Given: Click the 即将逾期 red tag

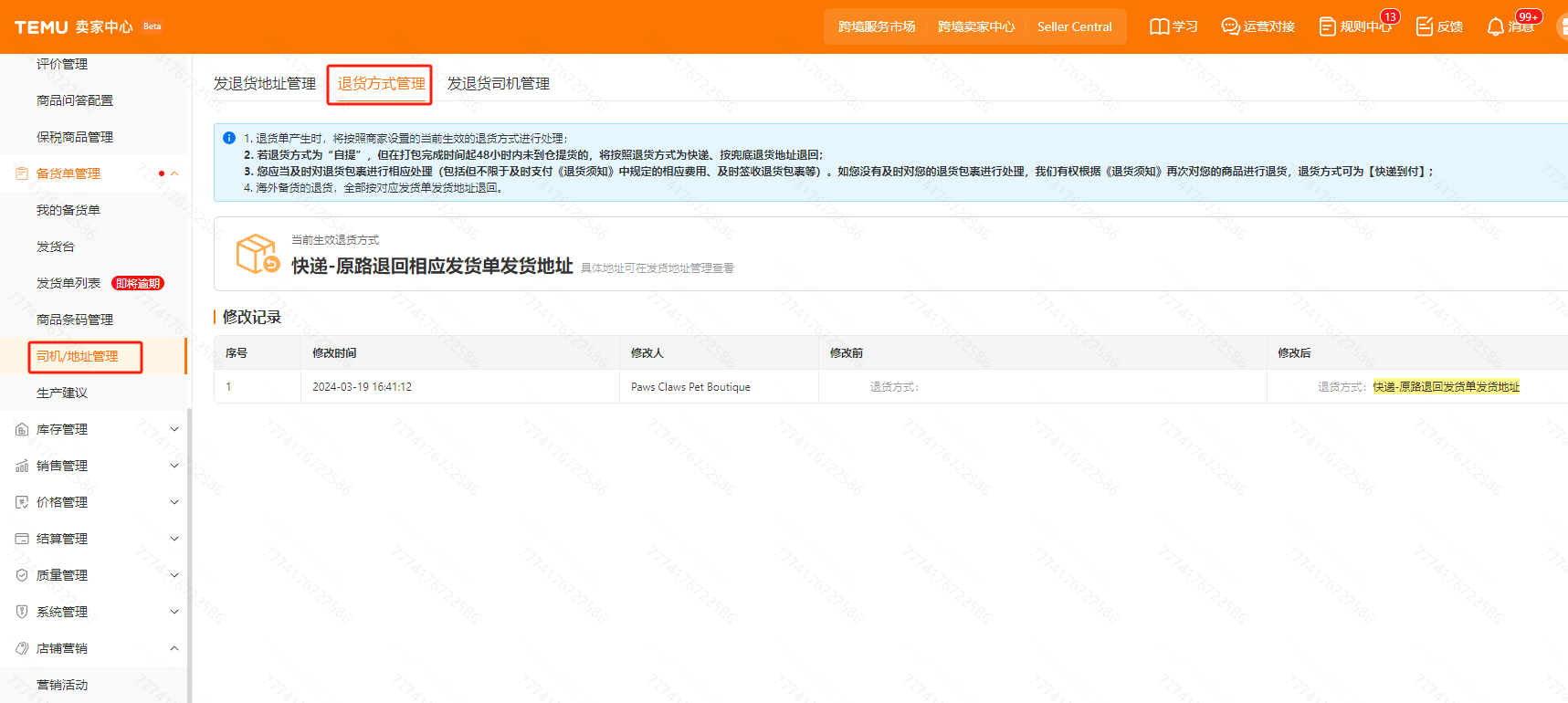Looking at the screenshot, I should pyautogui.click(x=138, y=283).
